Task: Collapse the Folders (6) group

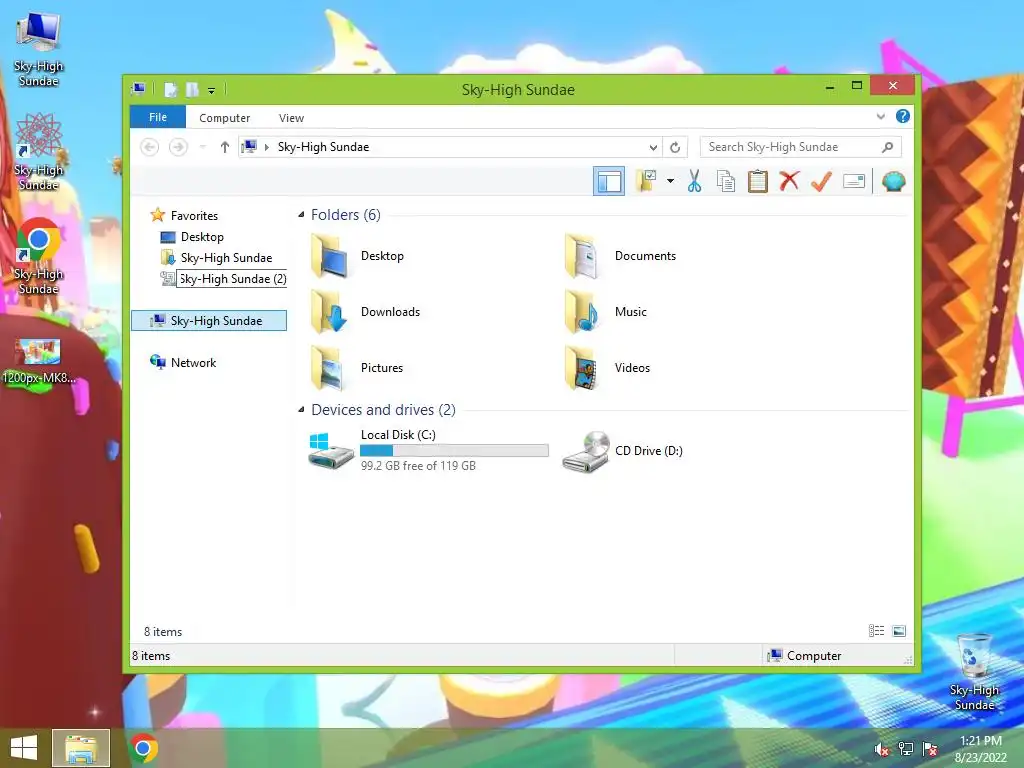Action: pyautogui.click(x=301, y=215)
